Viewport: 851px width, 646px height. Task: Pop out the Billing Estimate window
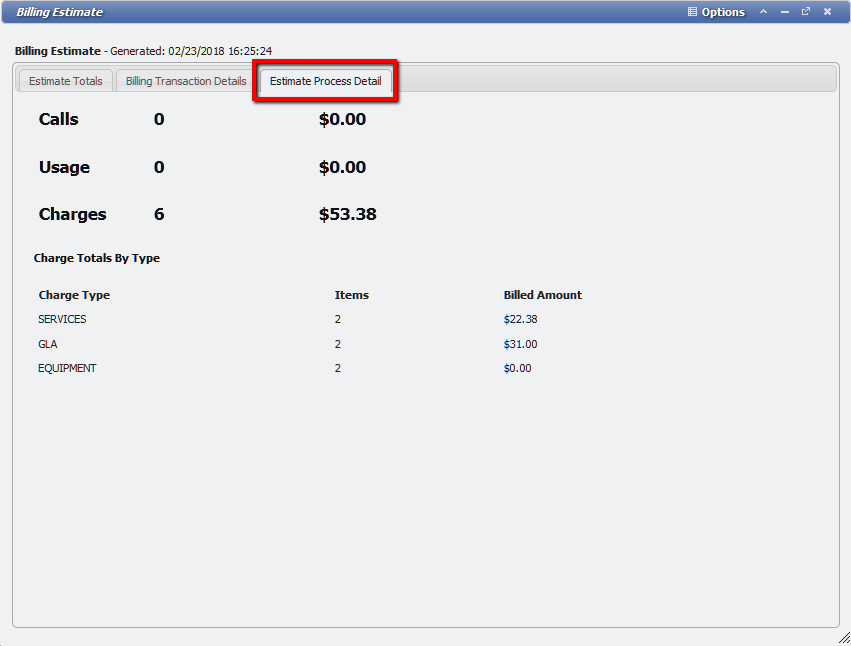pos(805,12)
